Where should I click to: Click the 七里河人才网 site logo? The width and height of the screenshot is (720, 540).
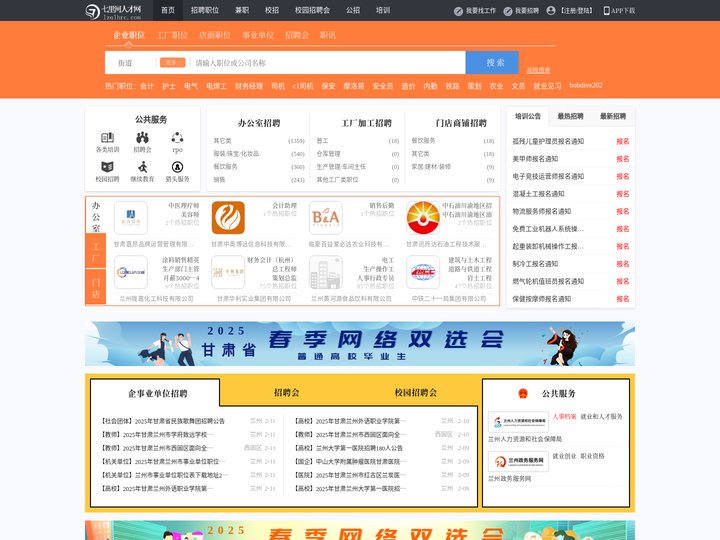pos(113,11)
